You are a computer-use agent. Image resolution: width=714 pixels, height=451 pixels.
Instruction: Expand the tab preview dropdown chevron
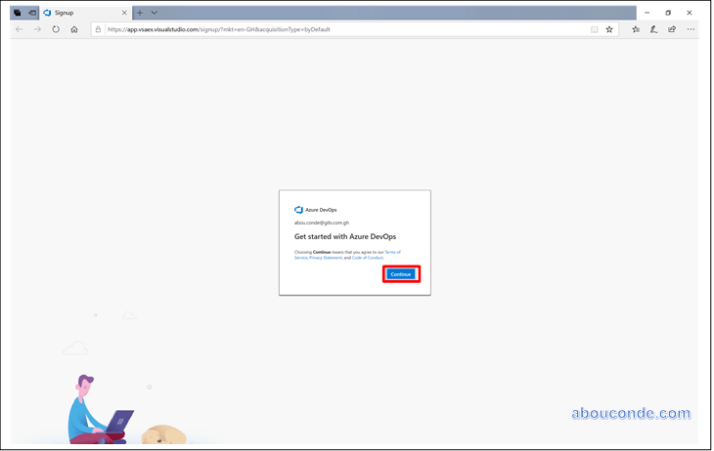(x=154, y=12)
